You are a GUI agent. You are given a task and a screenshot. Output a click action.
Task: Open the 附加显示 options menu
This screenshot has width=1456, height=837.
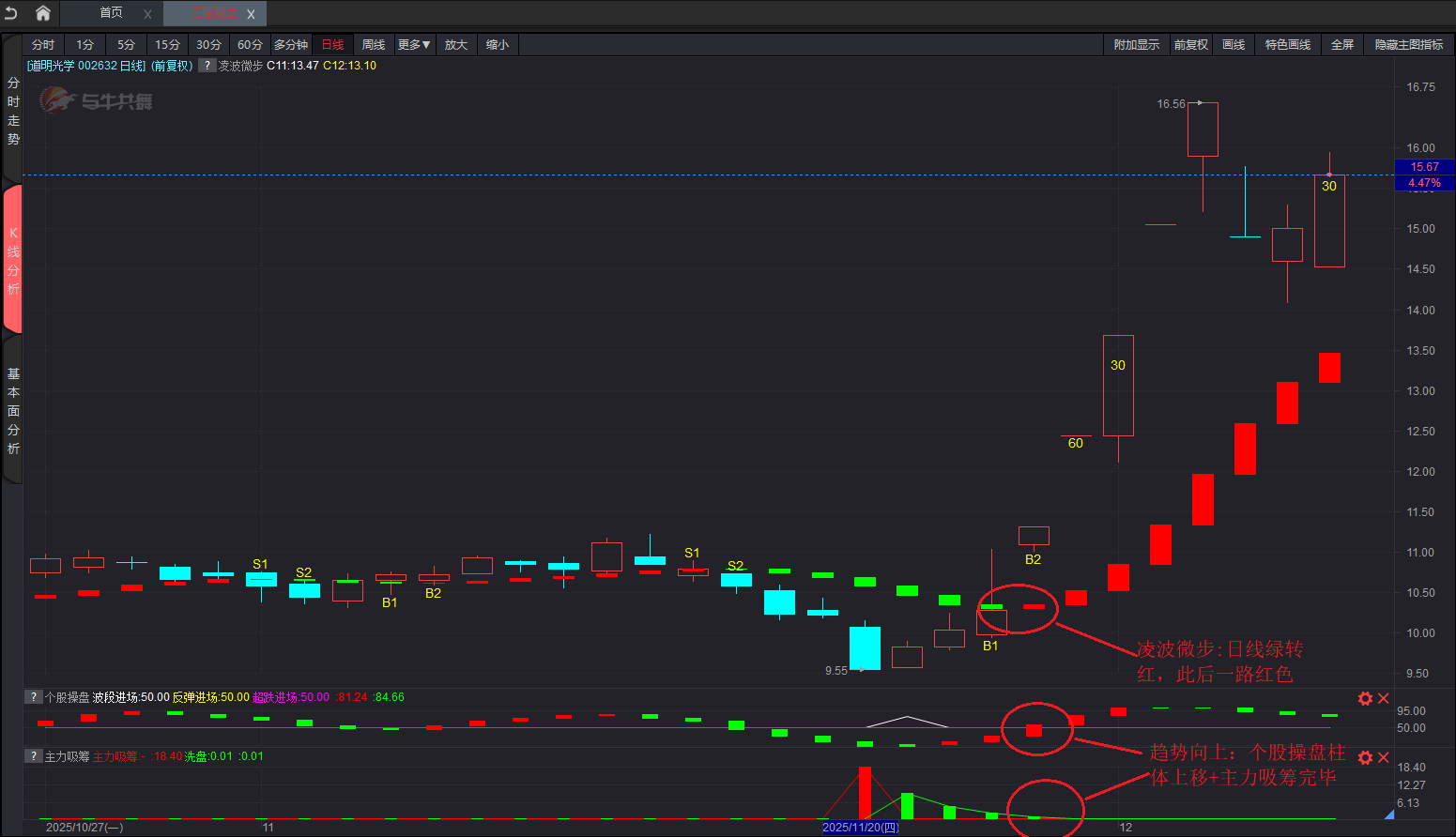tap(1136, 45)
